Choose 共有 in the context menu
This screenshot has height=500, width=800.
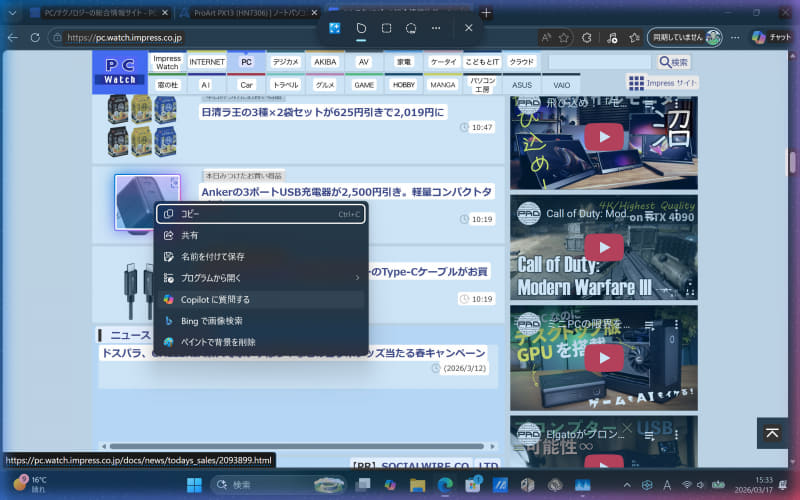[x=261, y=236]
